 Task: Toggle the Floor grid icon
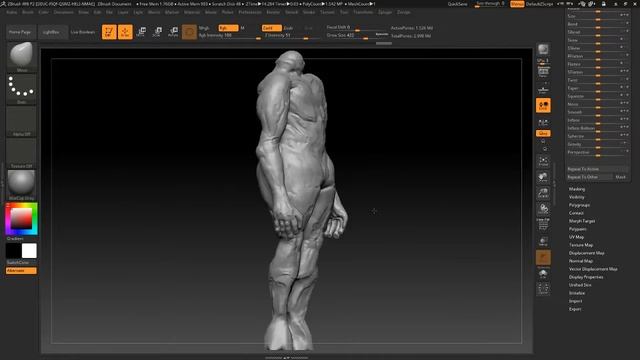(543, 89)
